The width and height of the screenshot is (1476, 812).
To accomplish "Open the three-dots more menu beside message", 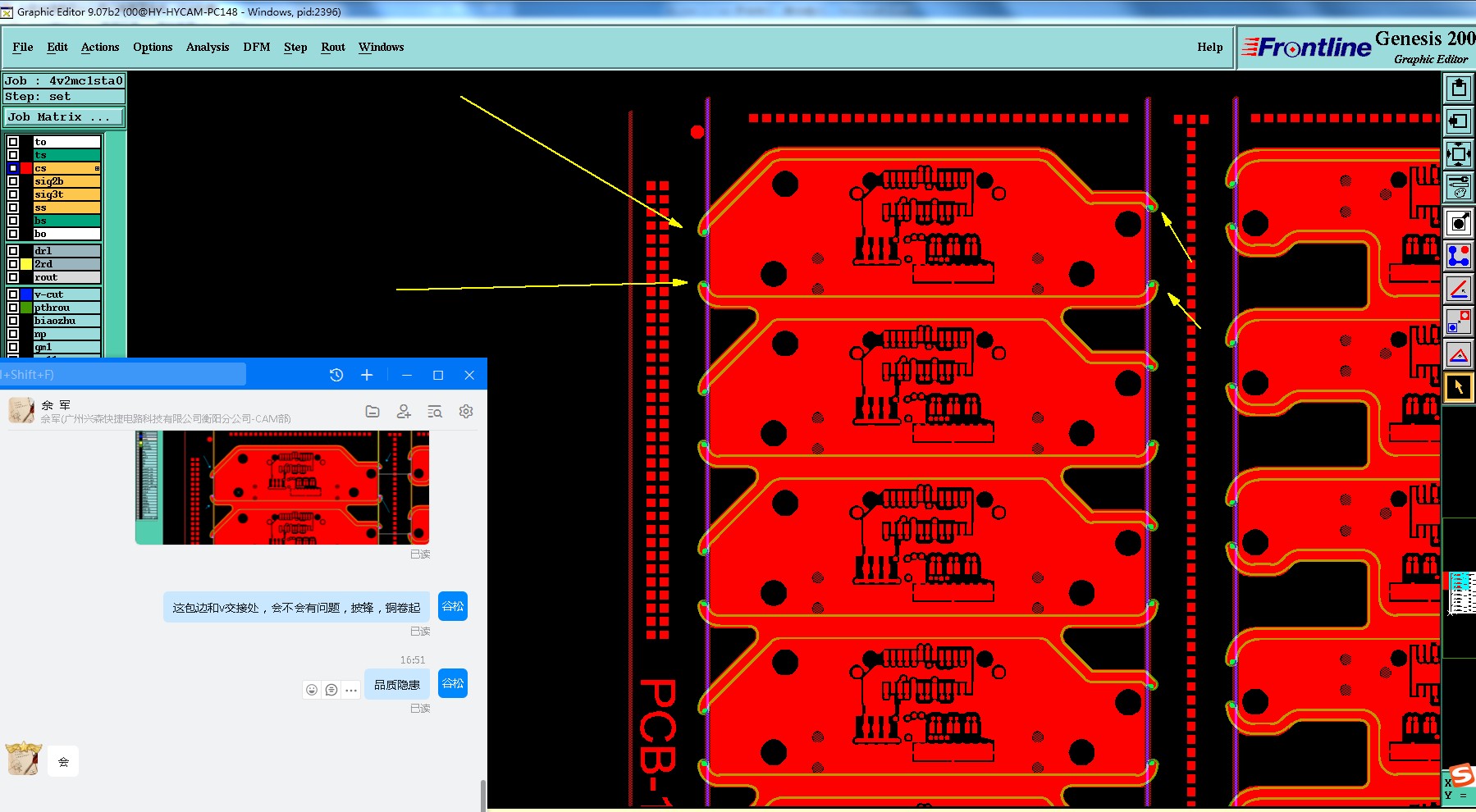I will [x=351, y=690].
